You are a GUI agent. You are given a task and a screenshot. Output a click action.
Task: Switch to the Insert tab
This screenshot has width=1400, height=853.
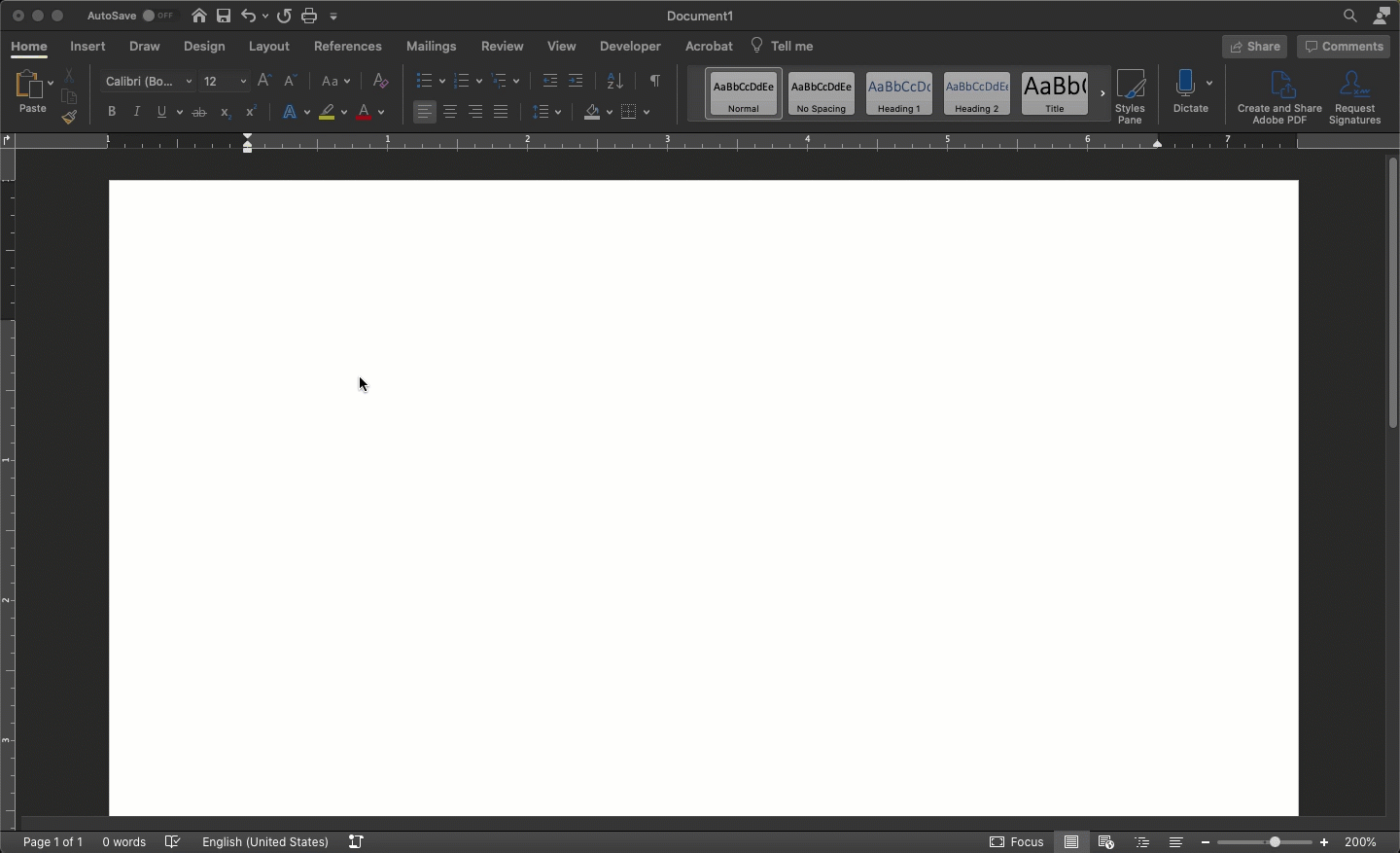[87, 46]
